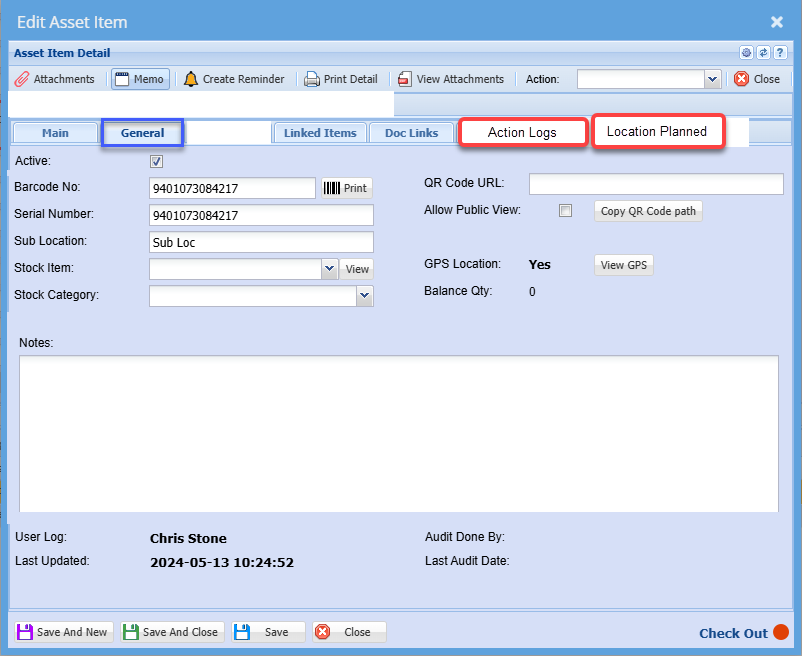This screenshot has height=656, width=802.
Task: Create Reminder with the bell icon
Action: click(234, 79)
